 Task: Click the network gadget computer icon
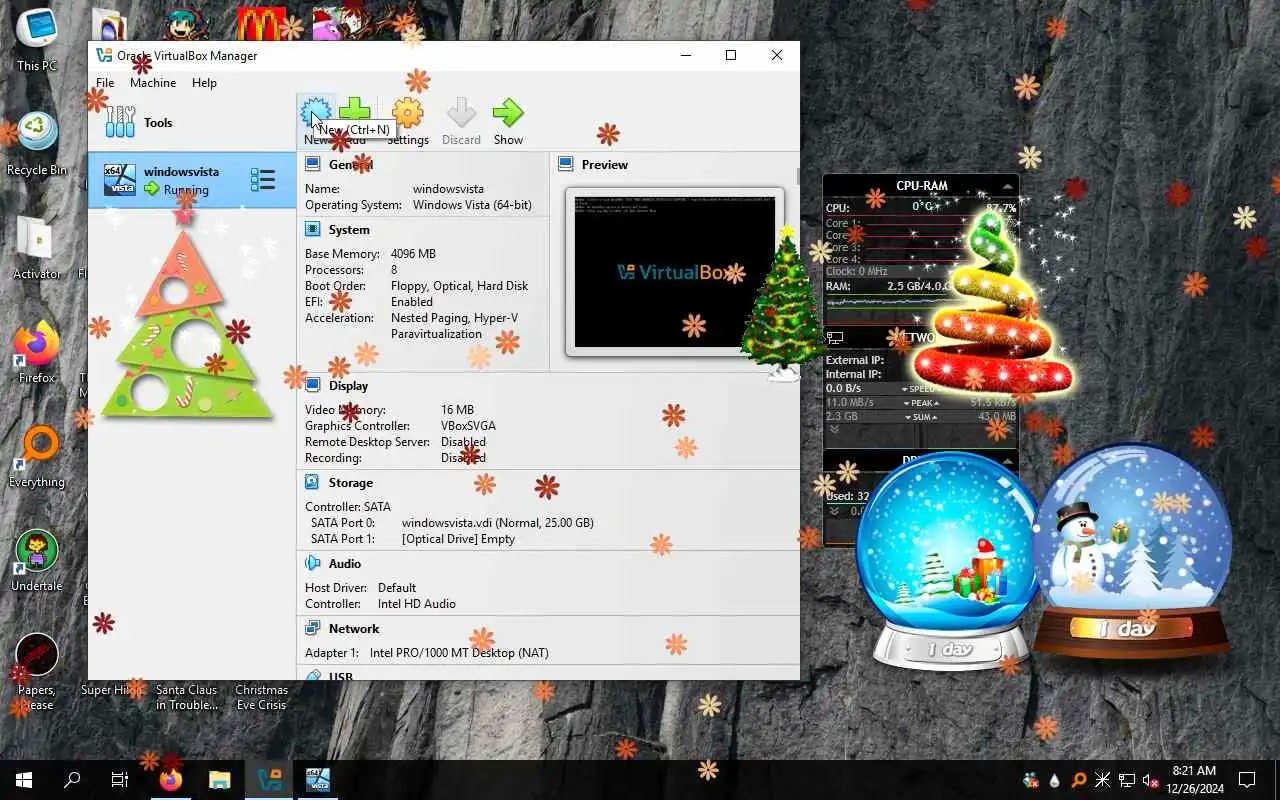835,338
